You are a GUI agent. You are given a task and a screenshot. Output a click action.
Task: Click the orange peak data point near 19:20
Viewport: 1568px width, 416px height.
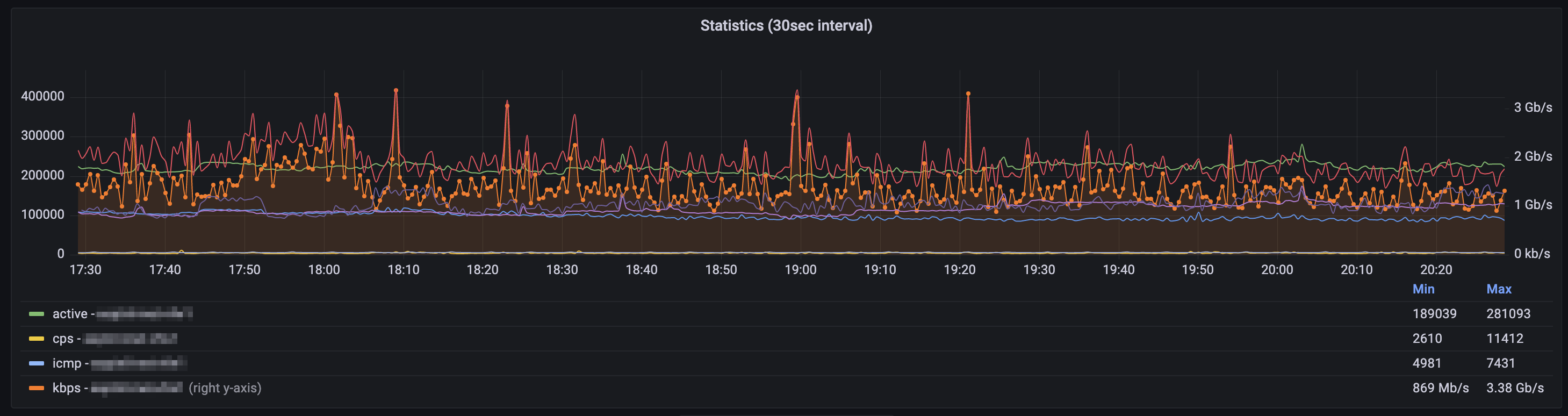point(968,94)
